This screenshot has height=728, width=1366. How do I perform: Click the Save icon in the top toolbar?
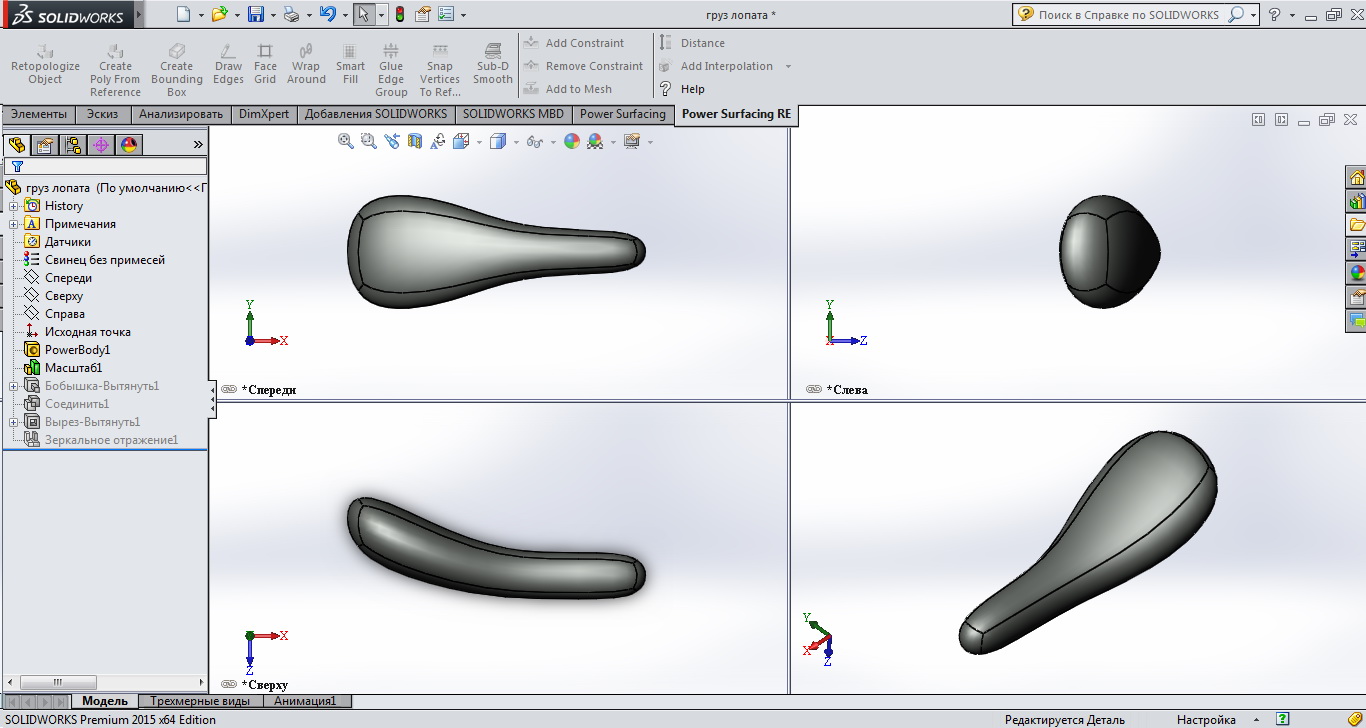click(256, 15)
